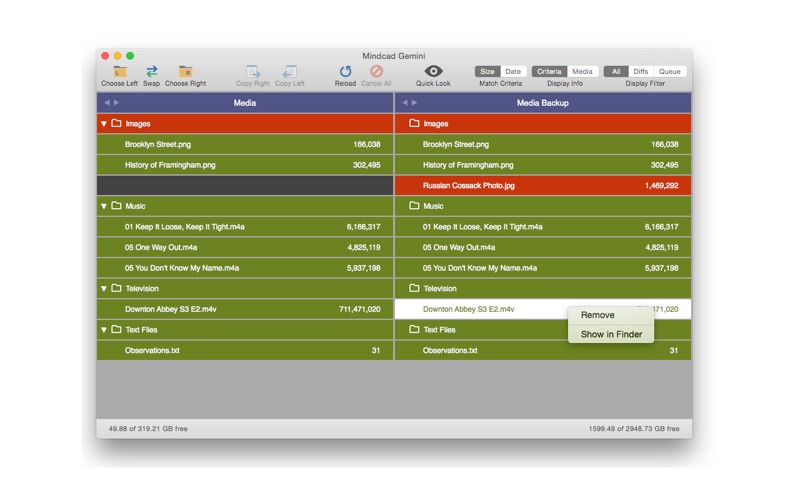Image resolution: width=800 pixels, height=500 pixels.
Task: Click size 1,469,292 of Russian Cossack Photo
Action: [x=661, y=186]
